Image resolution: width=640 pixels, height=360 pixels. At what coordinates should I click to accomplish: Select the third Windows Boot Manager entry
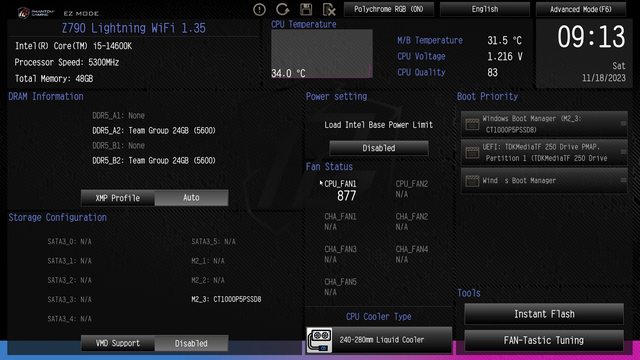pos(544,180)
